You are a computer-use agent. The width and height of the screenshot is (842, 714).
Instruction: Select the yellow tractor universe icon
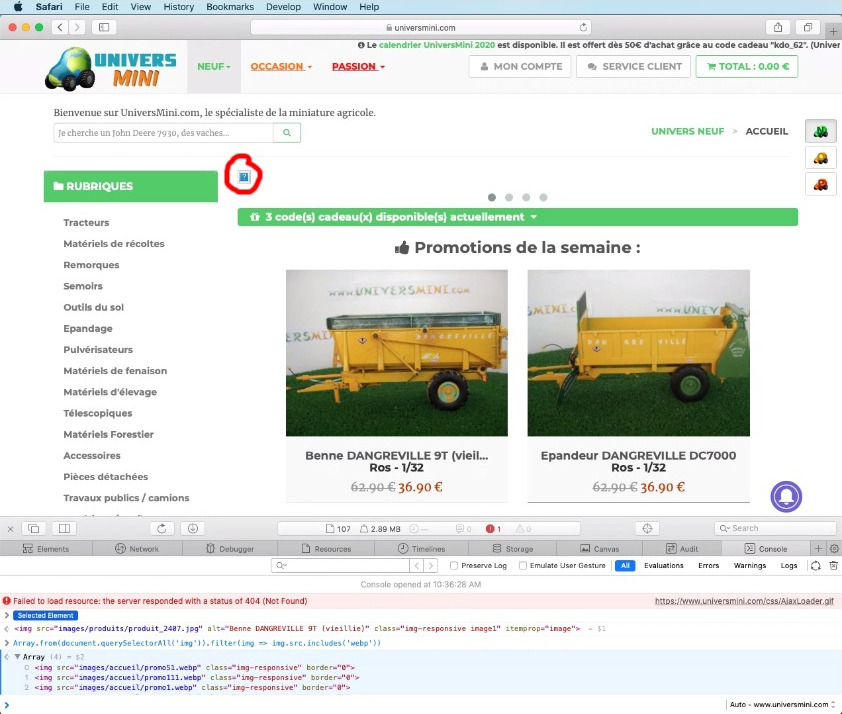click(x=821, y=158)
